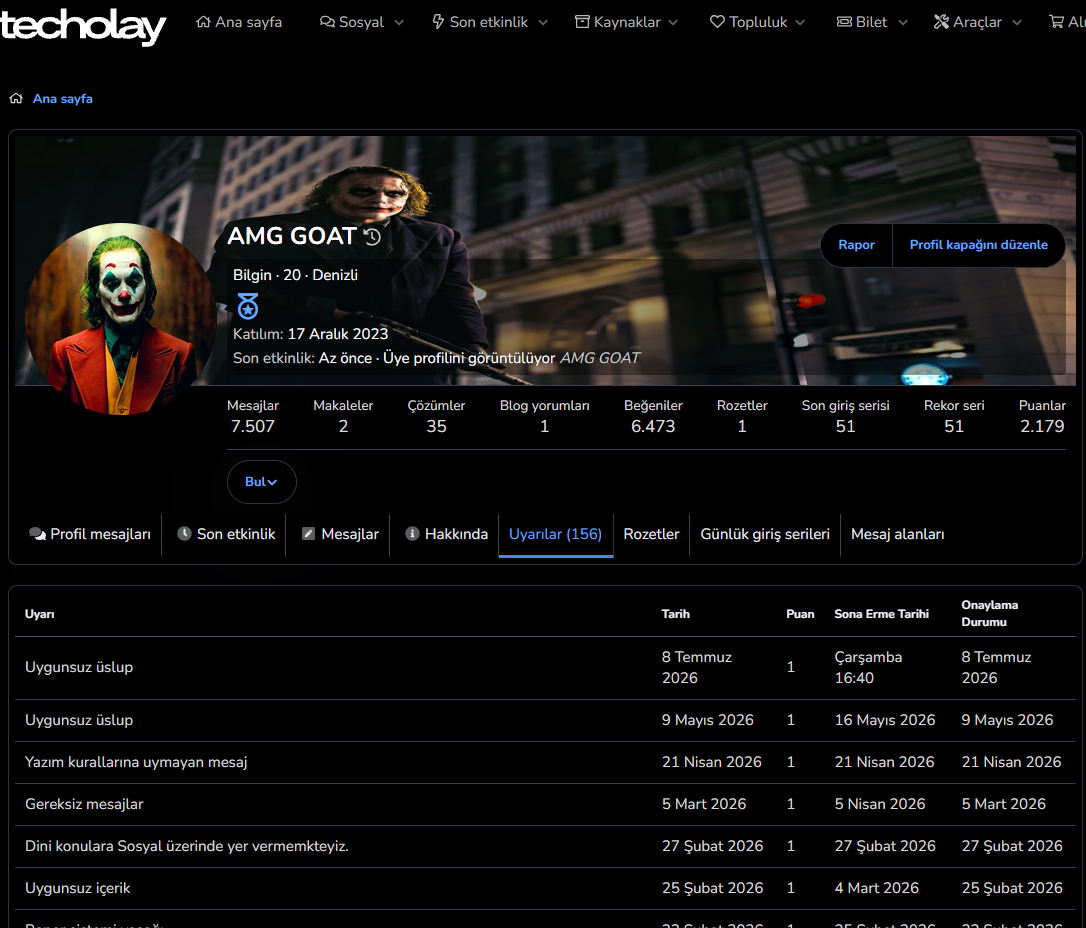Click the Puanlar value 2.179

point(1042,427)
